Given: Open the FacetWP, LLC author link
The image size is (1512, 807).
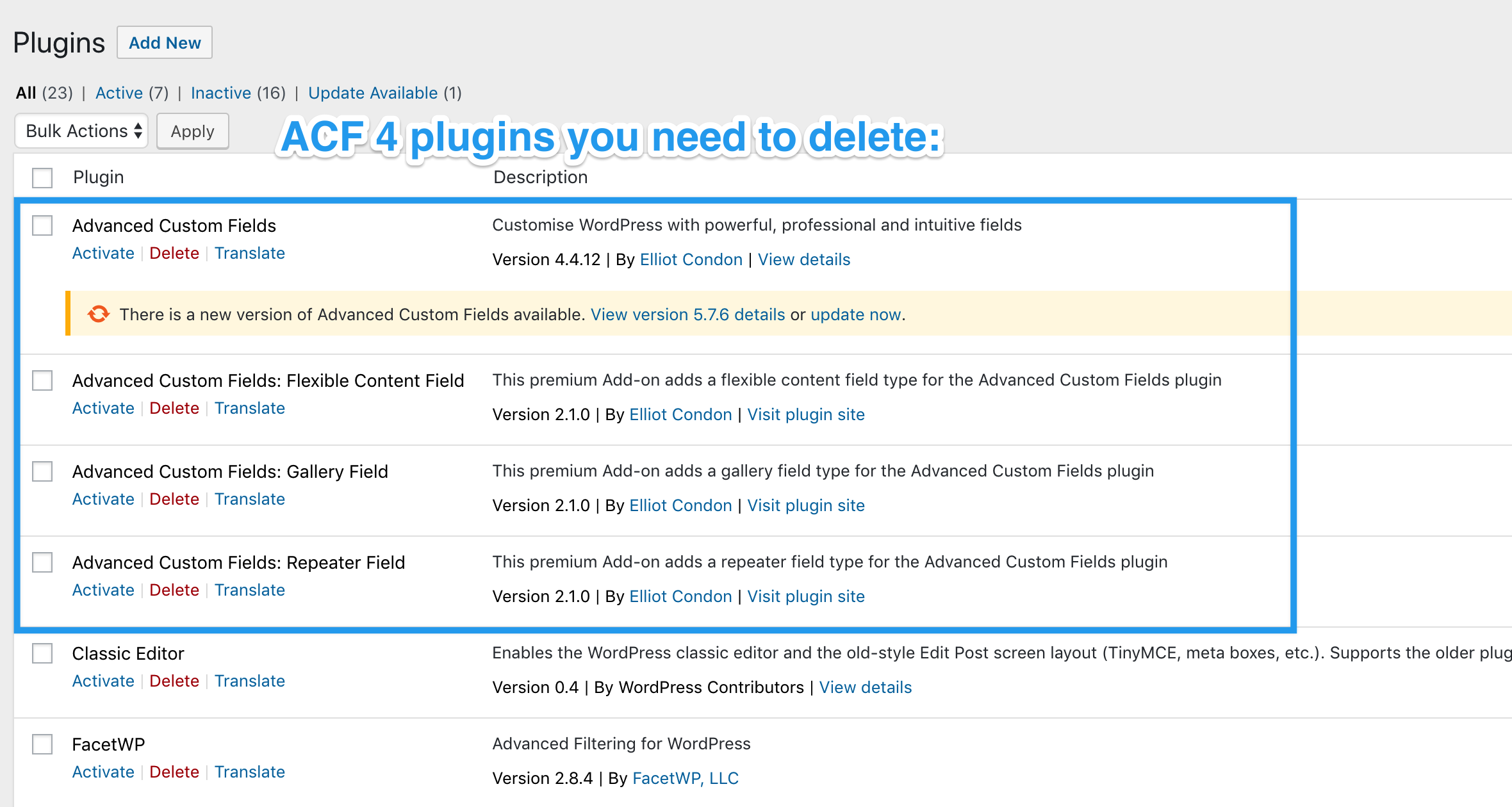Looking at the screenshot, I should click(686, 778).
